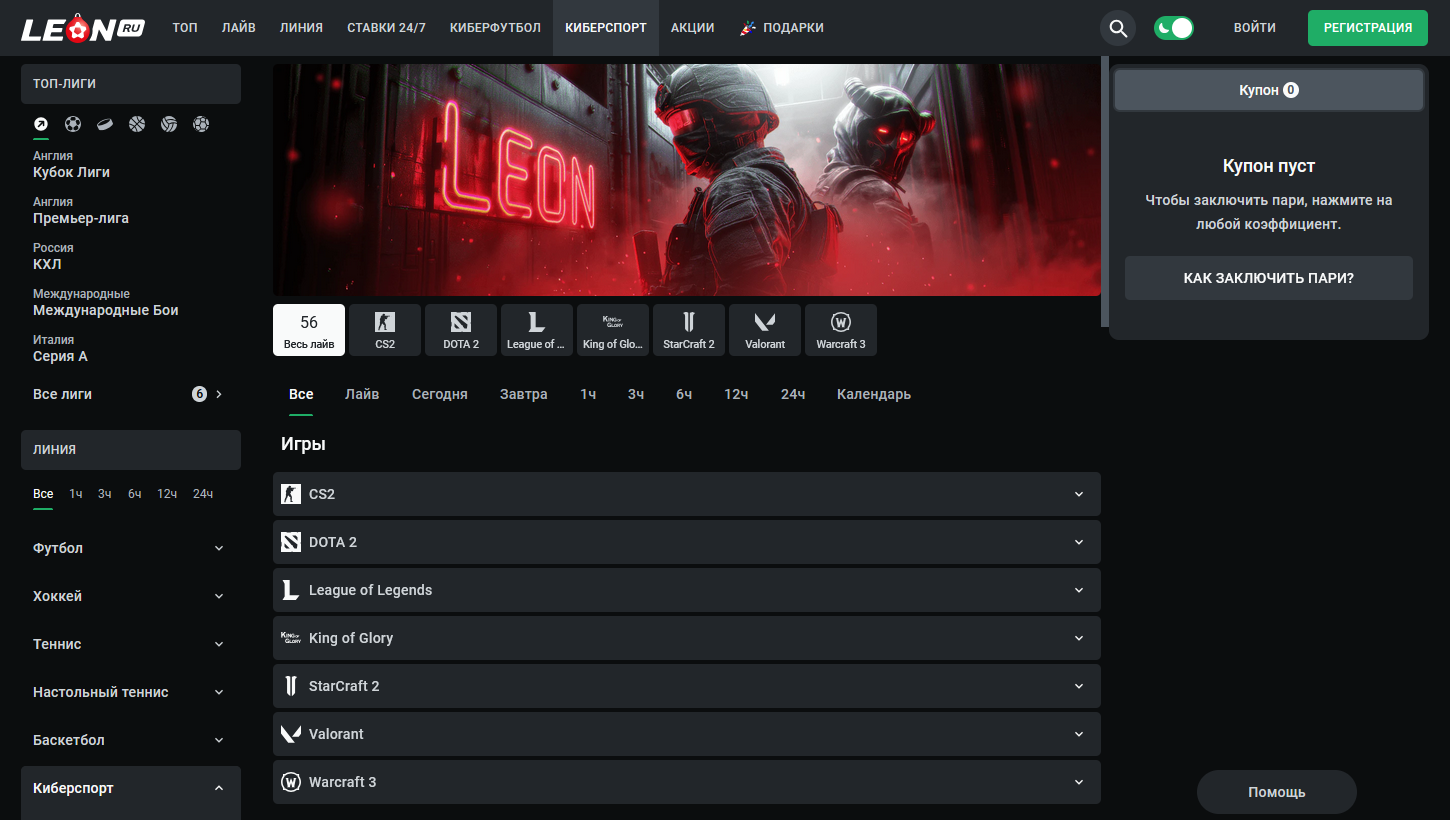Click the StarCraft 2 logo in Игры list
Viewport: 1450px width, 820px height.
click(291, 686)
